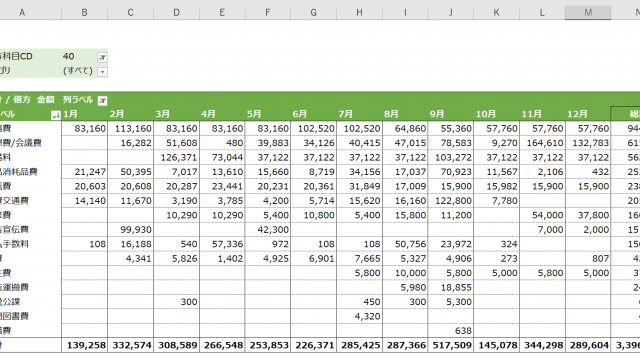Click the 1月 column label cell
Image resolution: width=640 pixels, height=360 pixels.
84,114
